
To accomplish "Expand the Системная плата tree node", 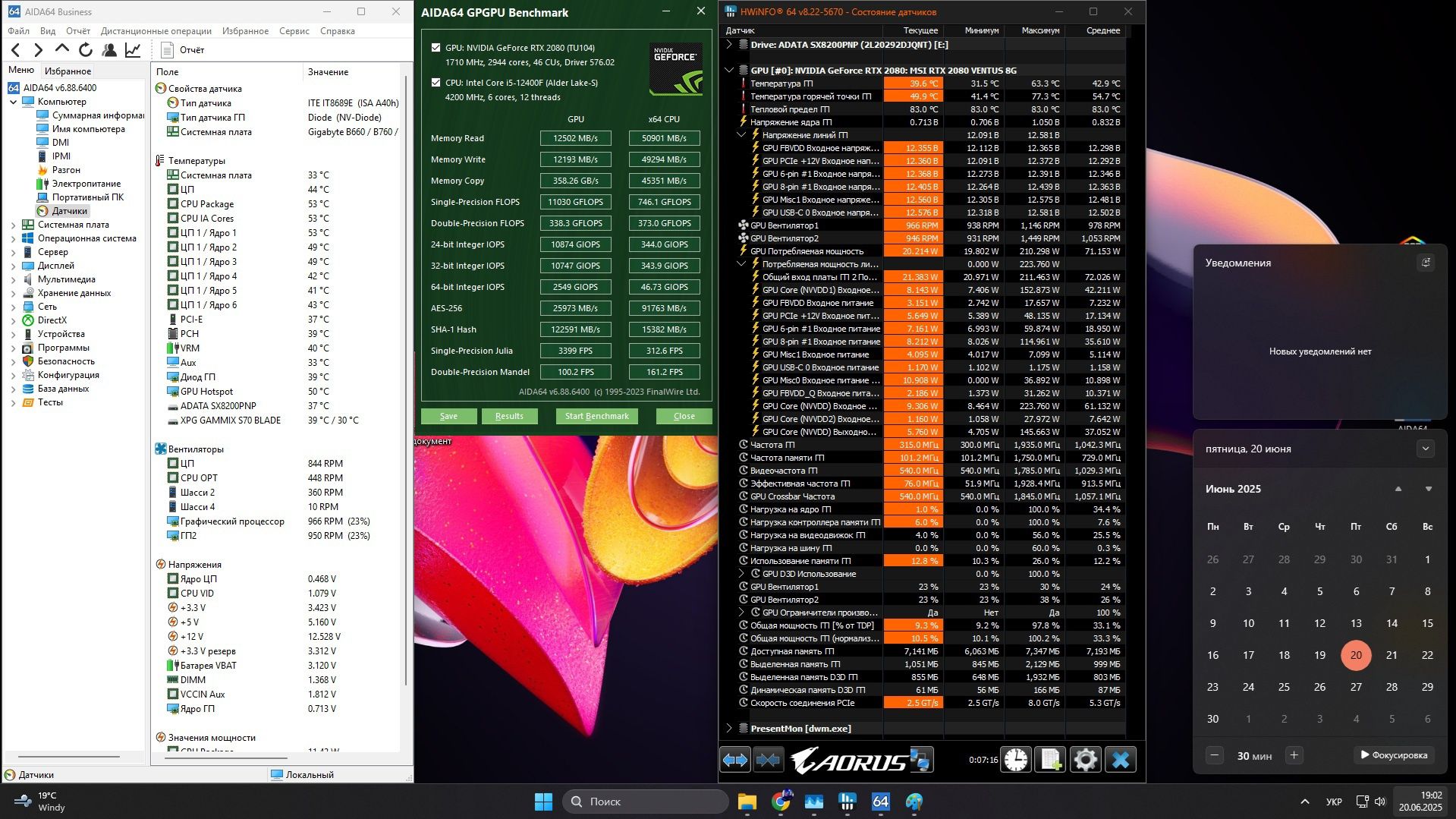I will (x=13, y=225).
